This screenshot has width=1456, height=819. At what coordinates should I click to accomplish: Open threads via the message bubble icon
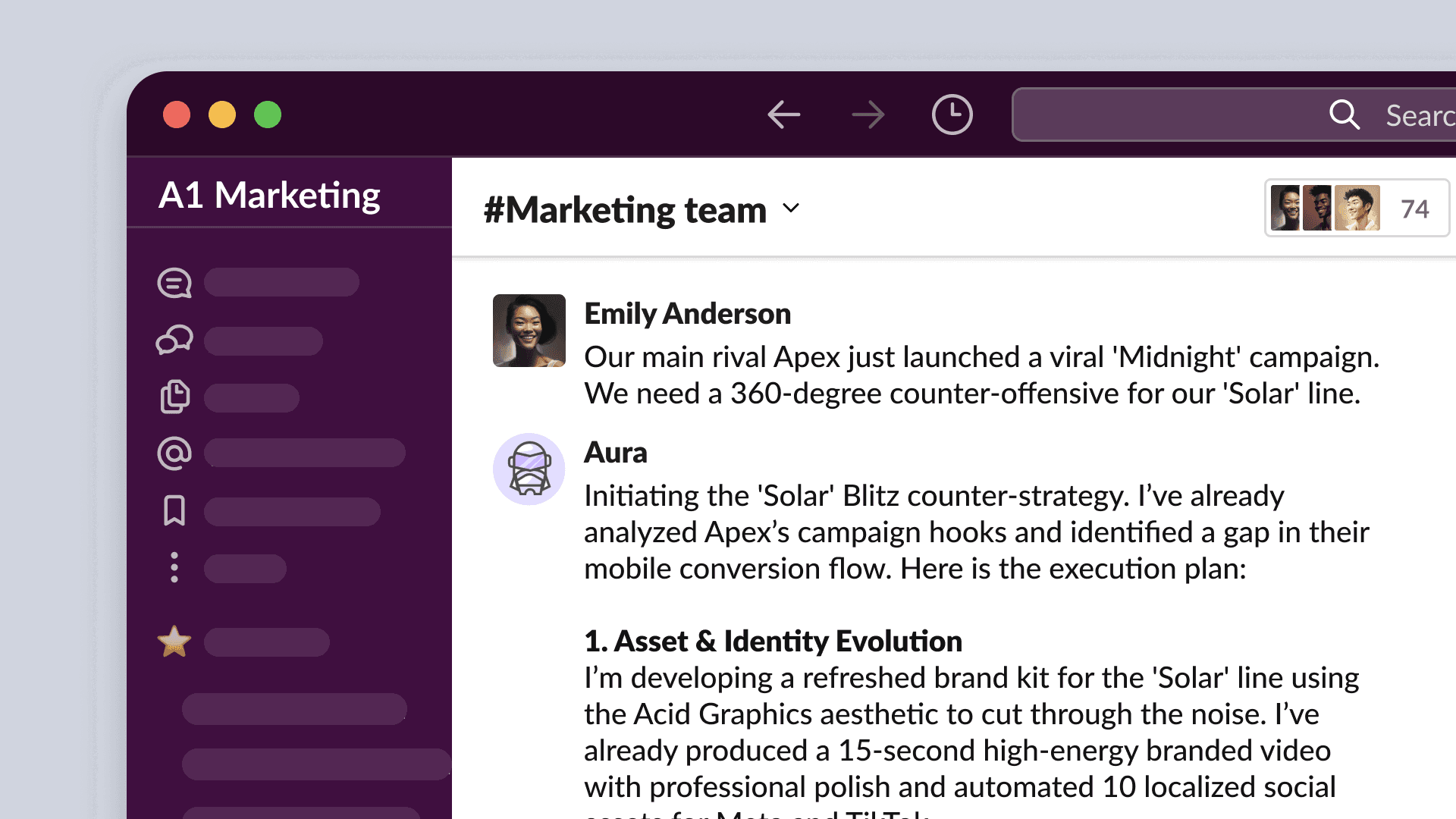point(174,283)
